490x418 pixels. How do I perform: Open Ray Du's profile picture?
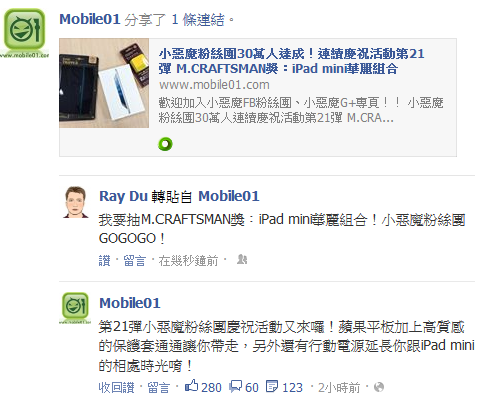(x=76, y=202)
